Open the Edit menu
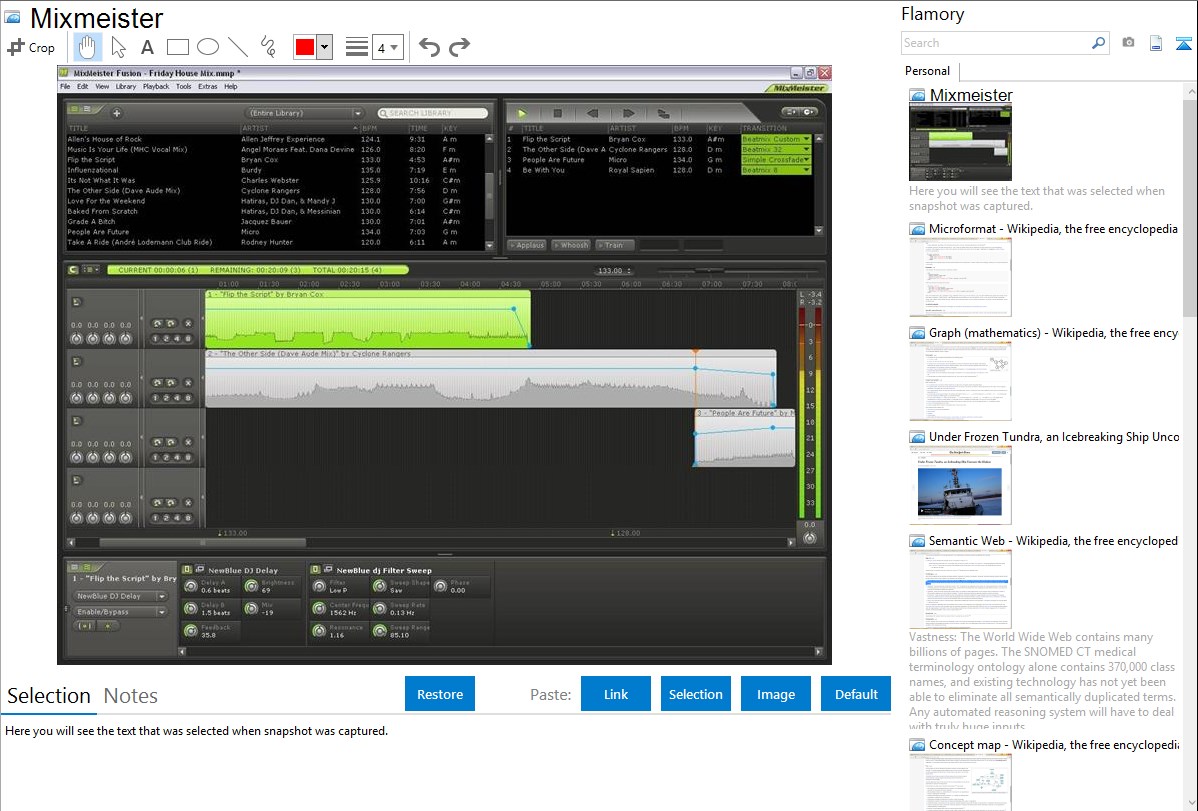1198x811 pixels. point(83,86)
